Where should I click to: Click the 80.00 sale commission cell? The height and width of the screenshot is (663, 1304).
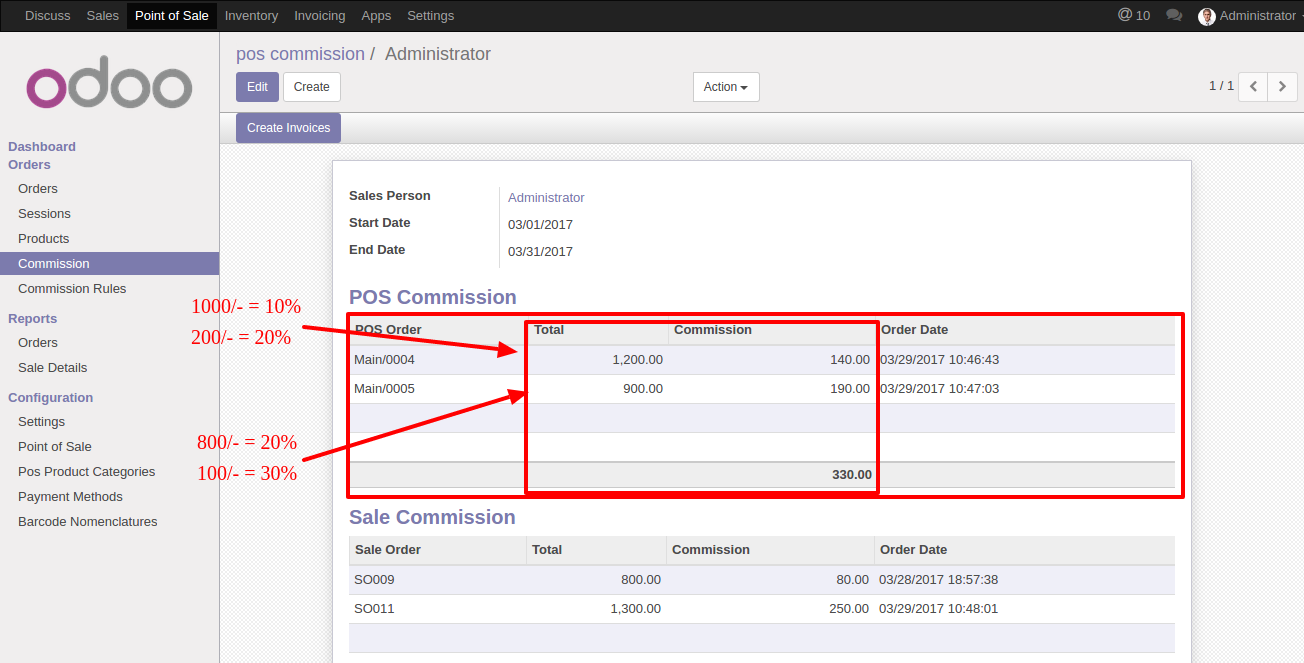pyautogui.click(x=852, y=580)
